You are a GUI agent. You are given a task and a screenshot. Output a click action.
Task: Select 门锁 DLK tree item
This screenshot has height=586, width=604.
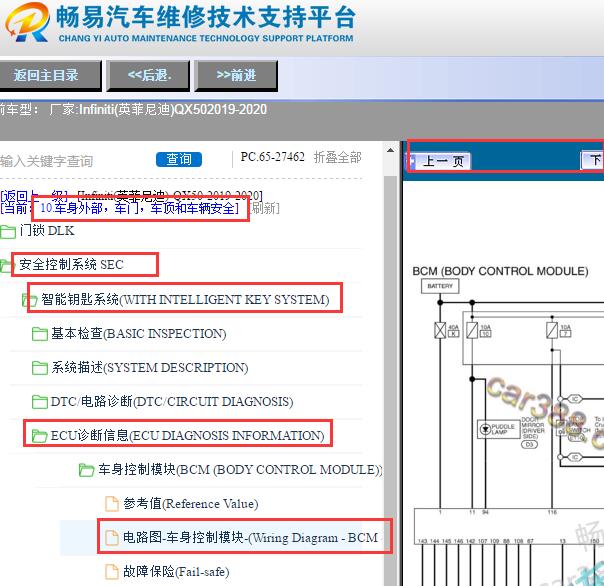click(x=47, y=231)
